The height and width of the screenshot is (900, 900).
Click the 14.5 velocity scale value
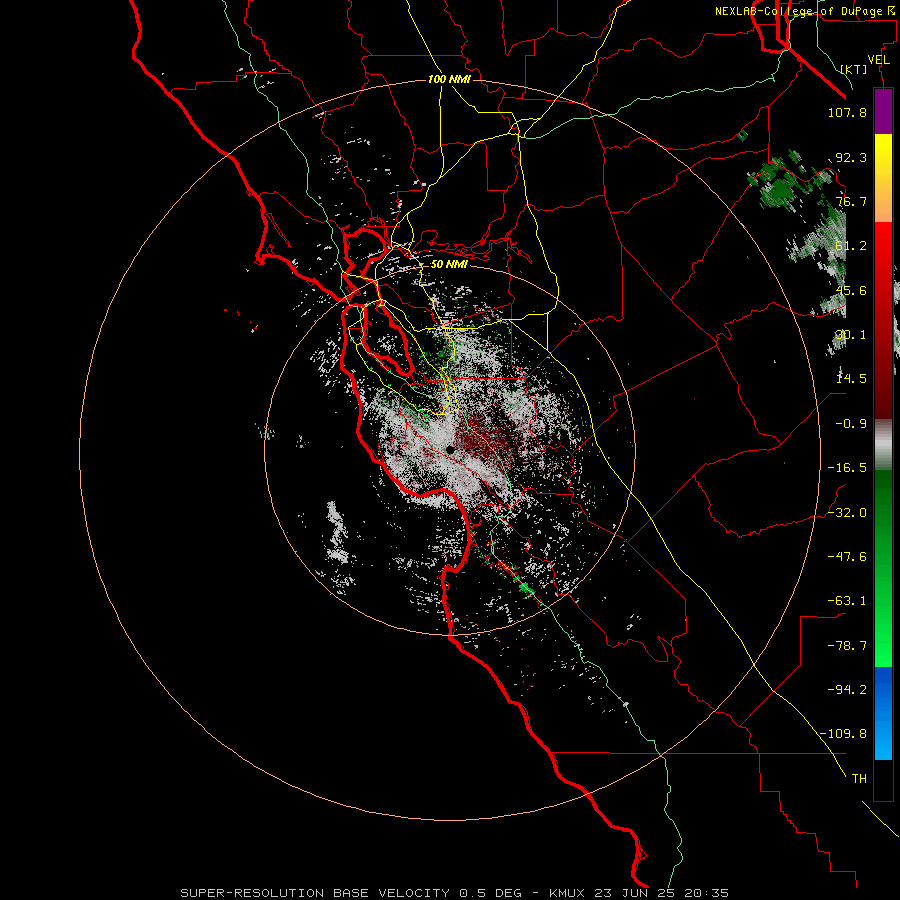(851, 379)
